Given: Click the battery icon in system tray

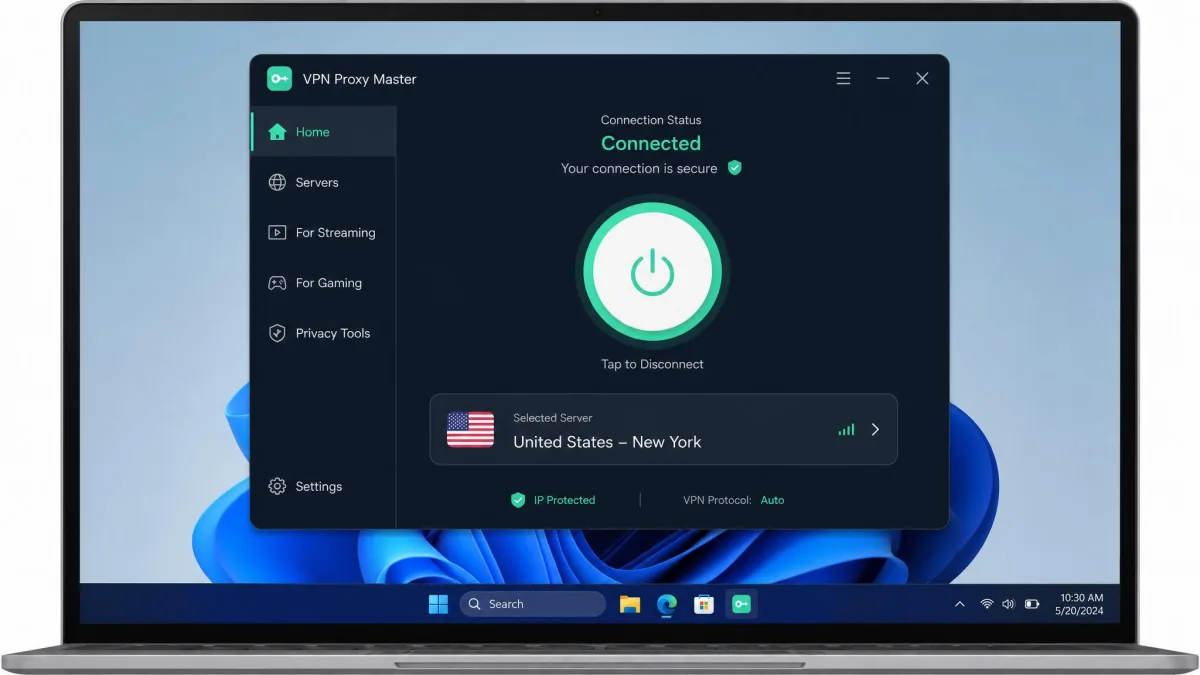Looking at the screenshot, I should tap(1032, 604).
